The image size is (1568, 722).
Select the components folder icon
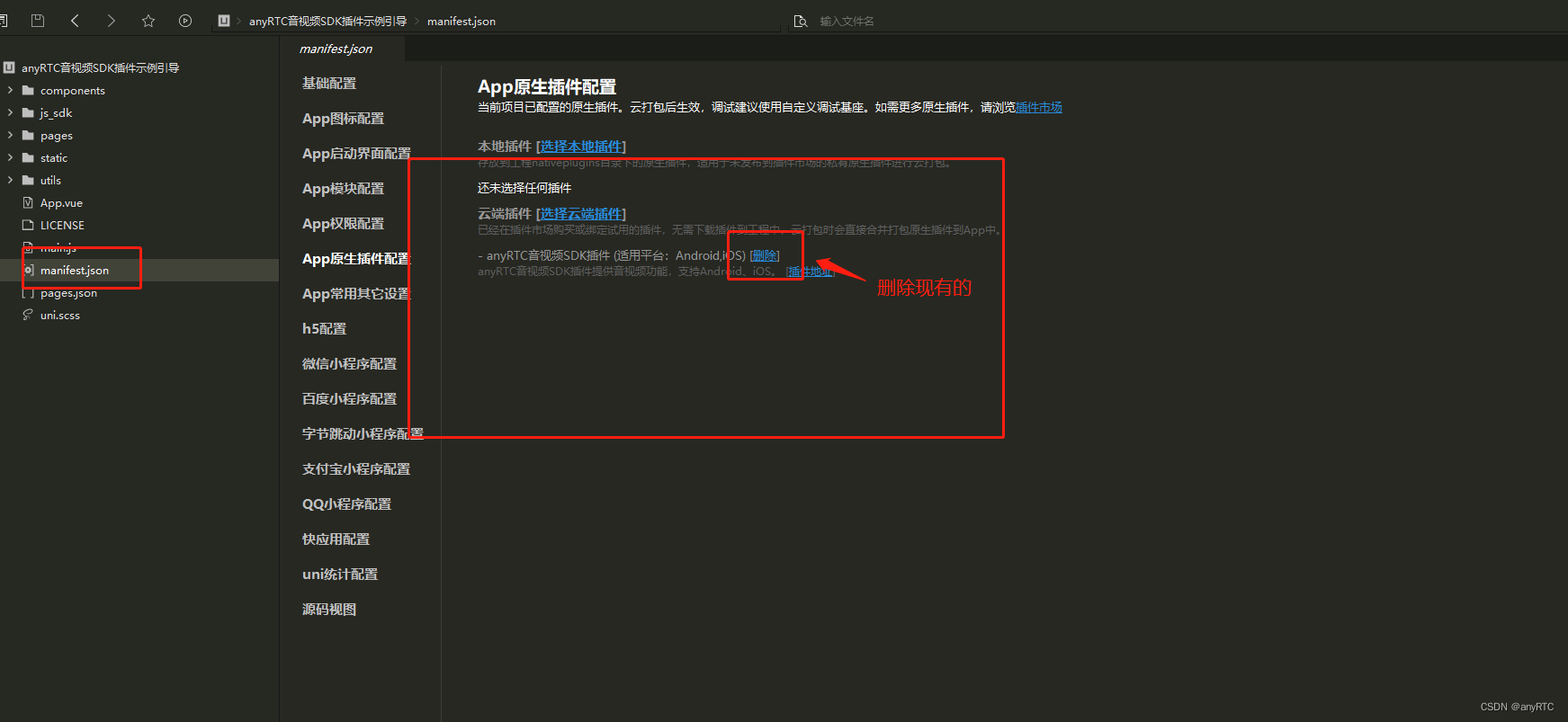click(28, 90)
